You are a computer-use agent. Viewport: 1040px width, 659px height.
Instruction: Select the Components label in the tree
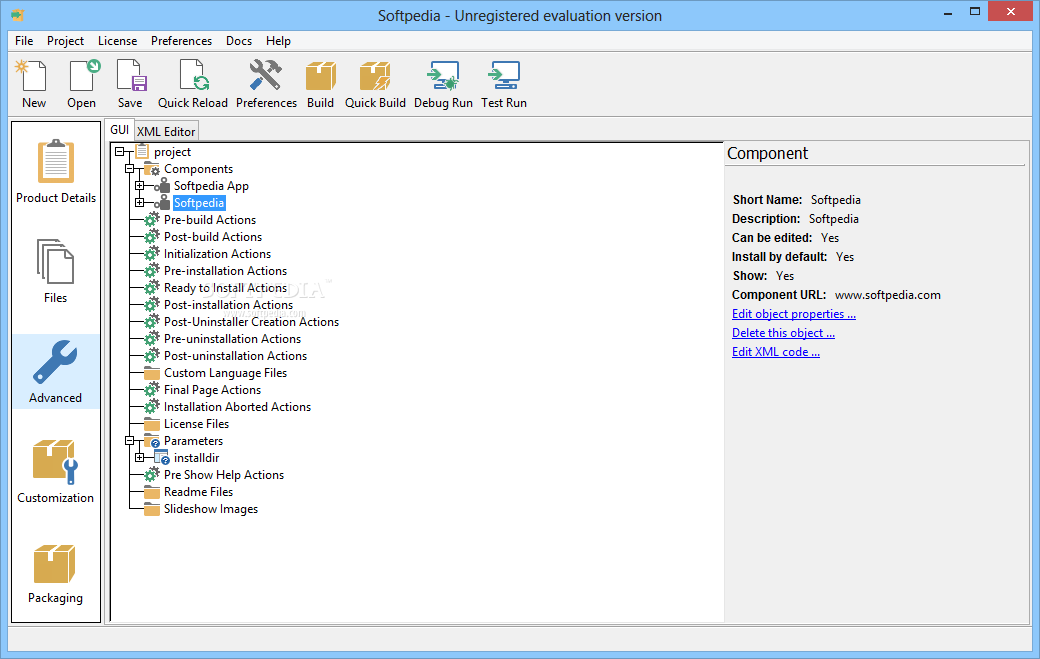[198, 169]
